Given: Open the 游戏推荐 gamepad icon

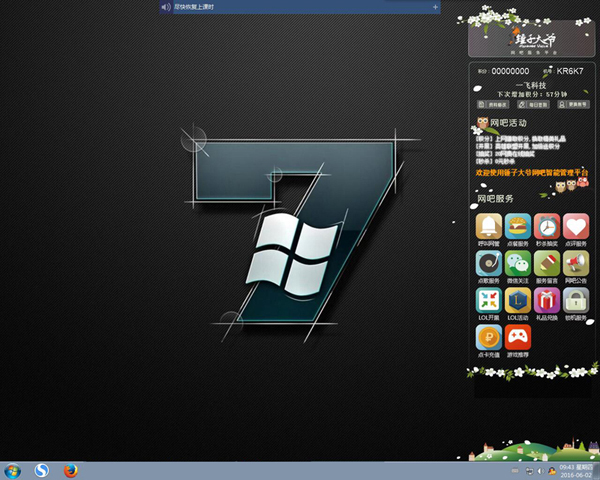Looking at the screenshot, I should (x=518, y=337).
